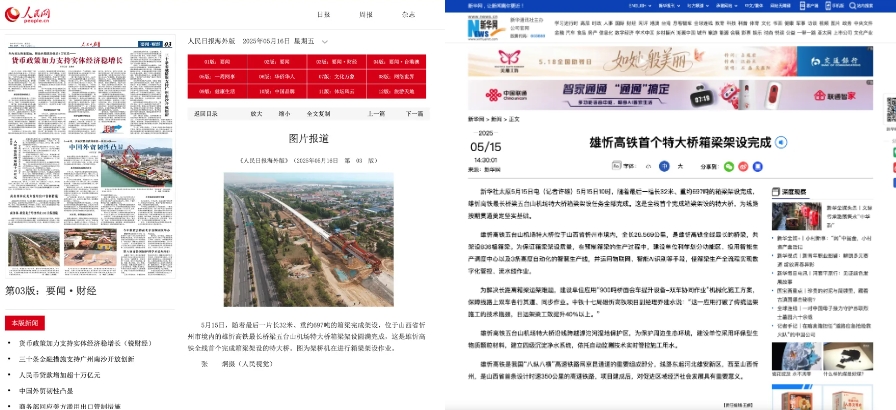This screenshot has height=410, width=896.
Task: Go to page 01版 要闻
Action: [x=217, y=62]
